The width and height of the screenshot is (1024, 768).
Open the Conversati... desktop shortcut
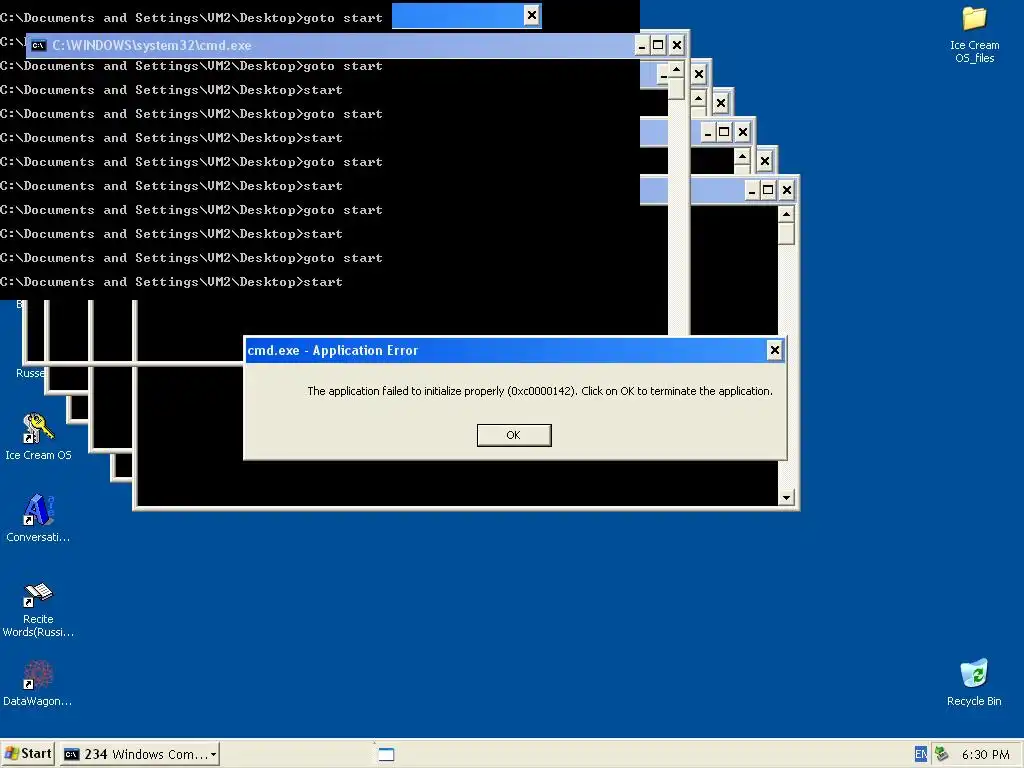(x=38, y=519)
